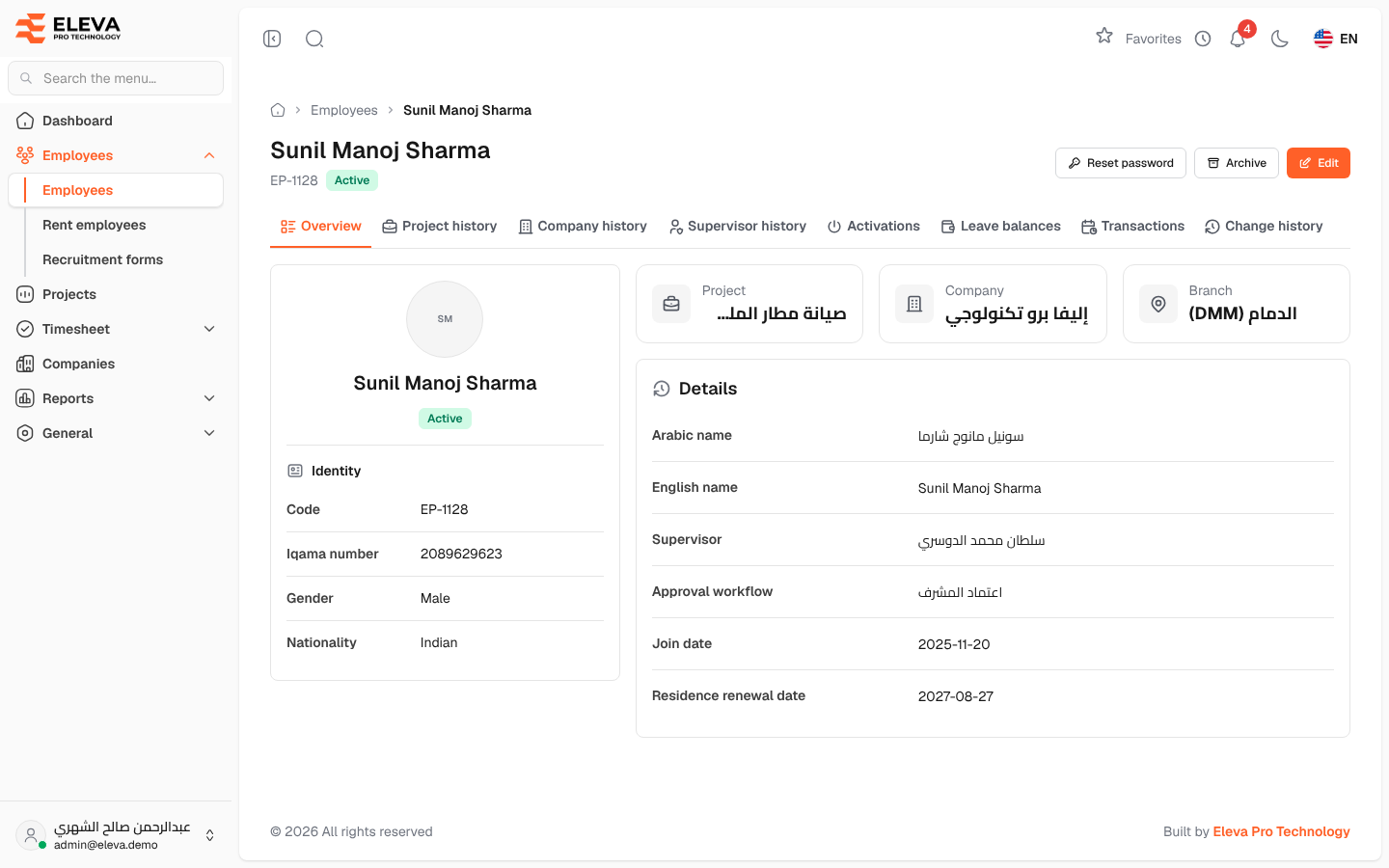The height and width of the screenshot is (868, 1389).
Task: Switch to Project history tab
Action: [440, 227]
